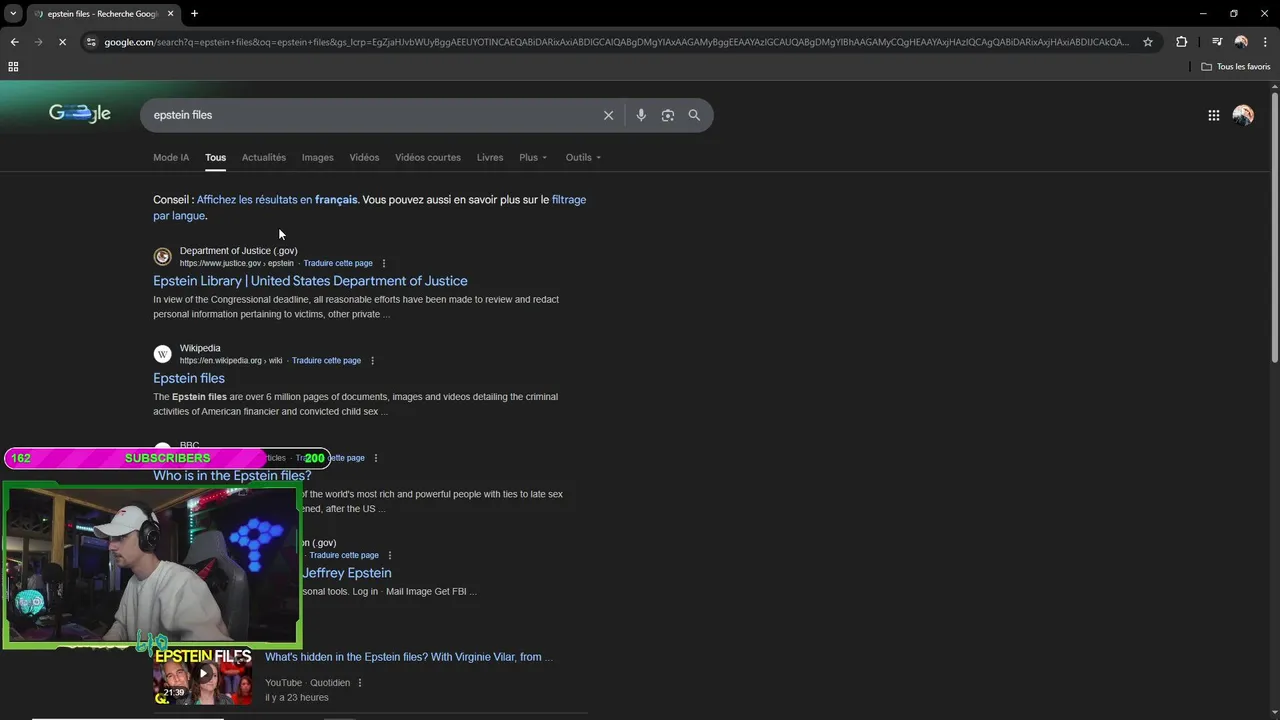Translate the Jeffrey Epstein .gov page
Image resolution: width=1280 pixels, height=720 pixels.
[x=344, y=555]
